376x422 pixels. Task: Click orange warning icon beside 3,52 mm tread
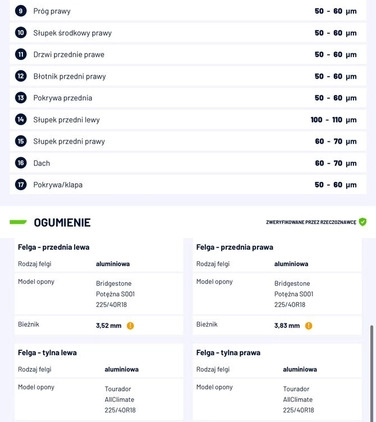[130, 326]
